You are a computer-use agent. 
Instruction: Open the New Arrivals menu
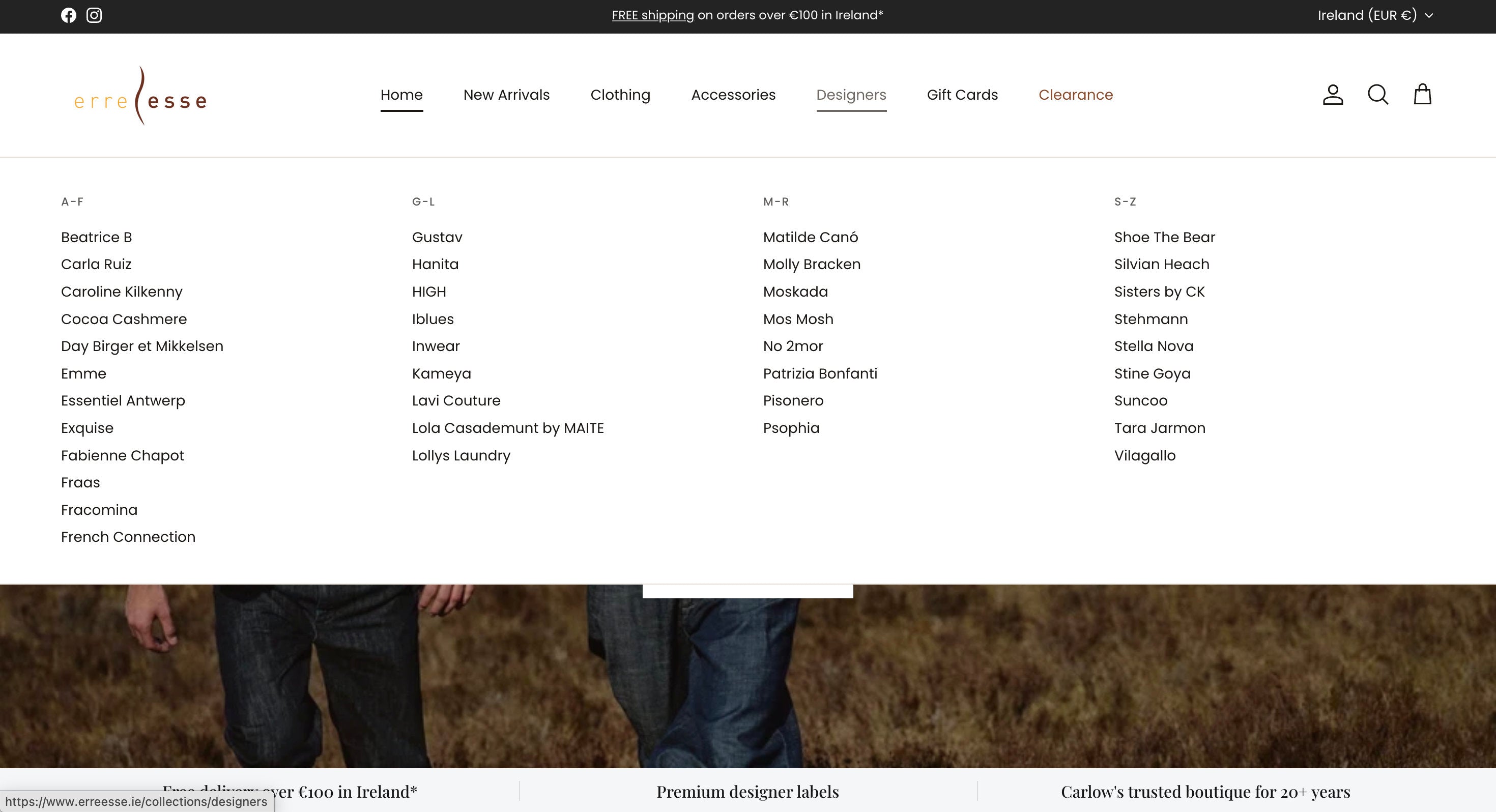coord(506,95)
